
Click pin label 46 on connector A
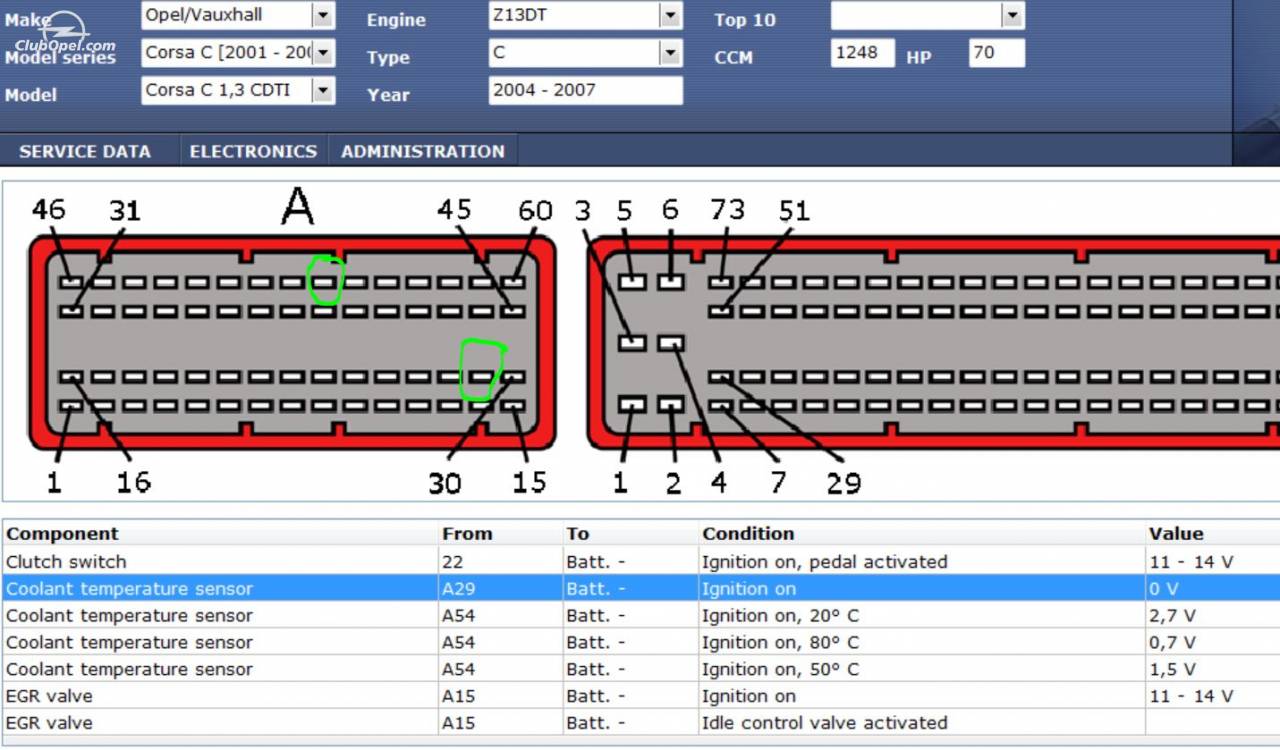coord(48,209)
